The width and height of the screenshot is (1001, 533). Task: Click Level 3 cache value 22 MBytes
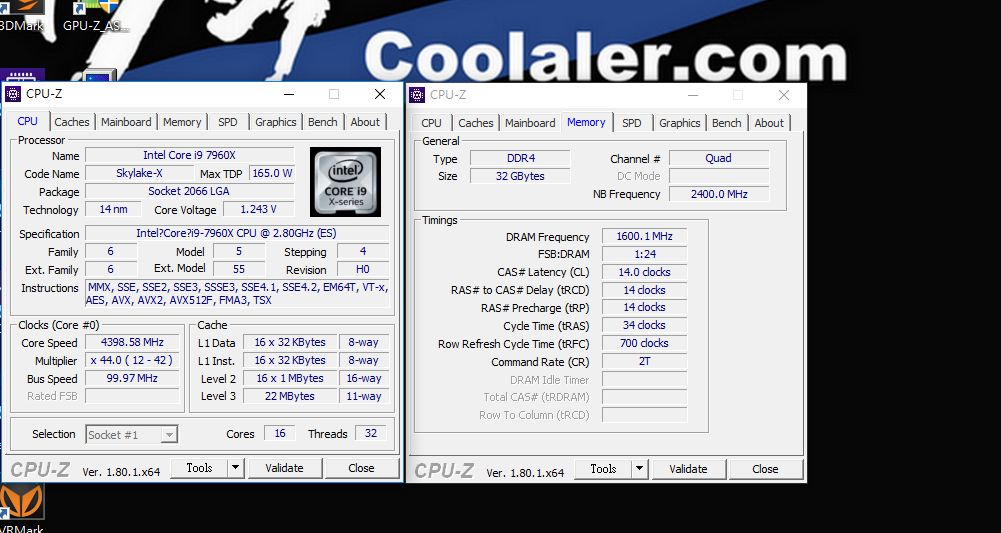[x=290, y=396]
